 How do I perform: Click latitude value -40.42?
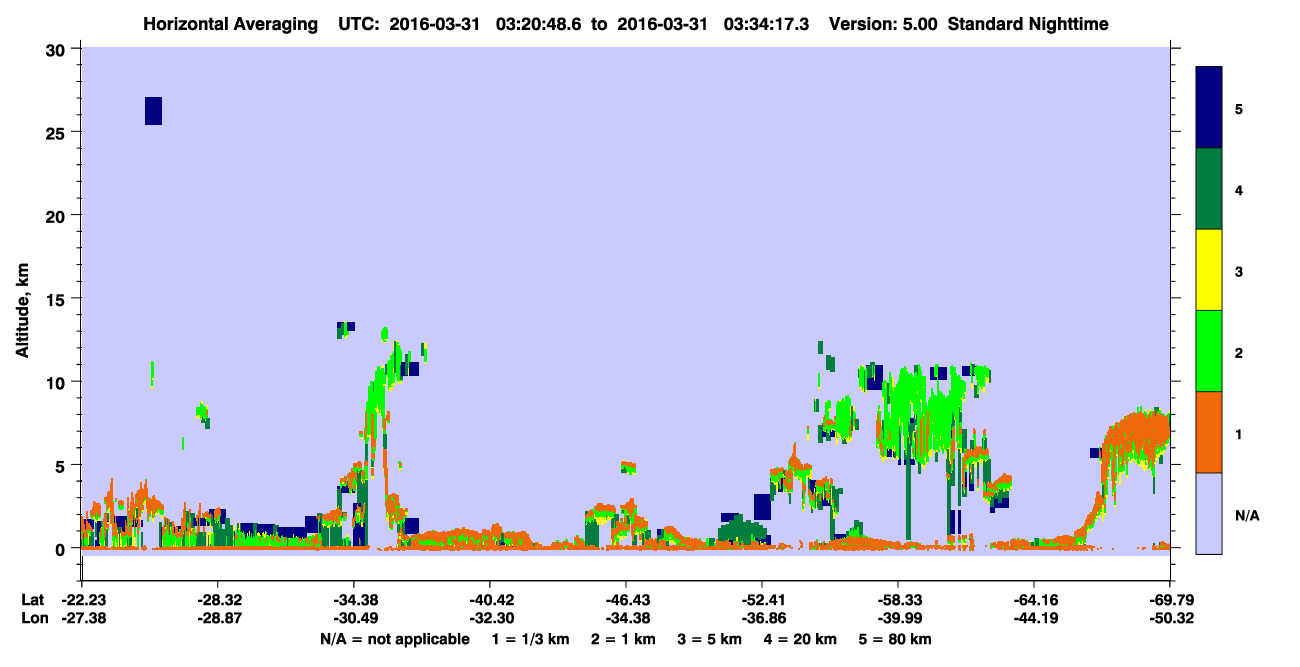[490, 600]
